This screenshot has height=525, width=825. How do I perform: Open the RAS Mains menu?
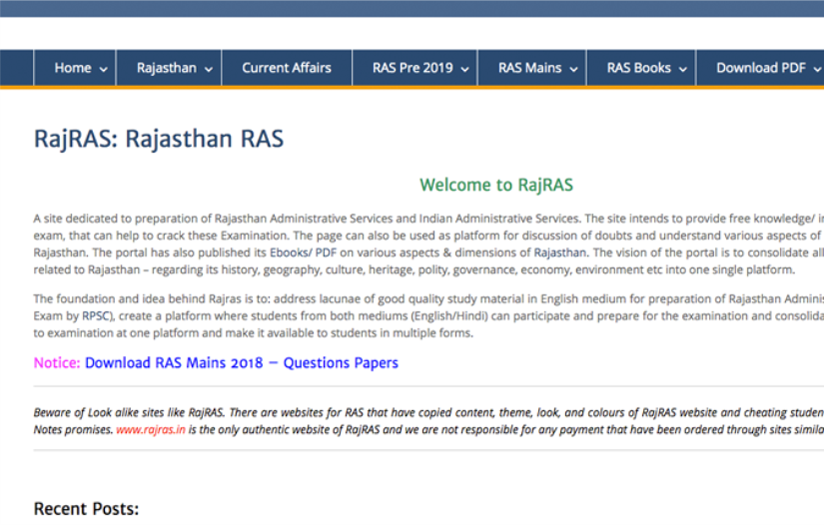pos(532,68)
